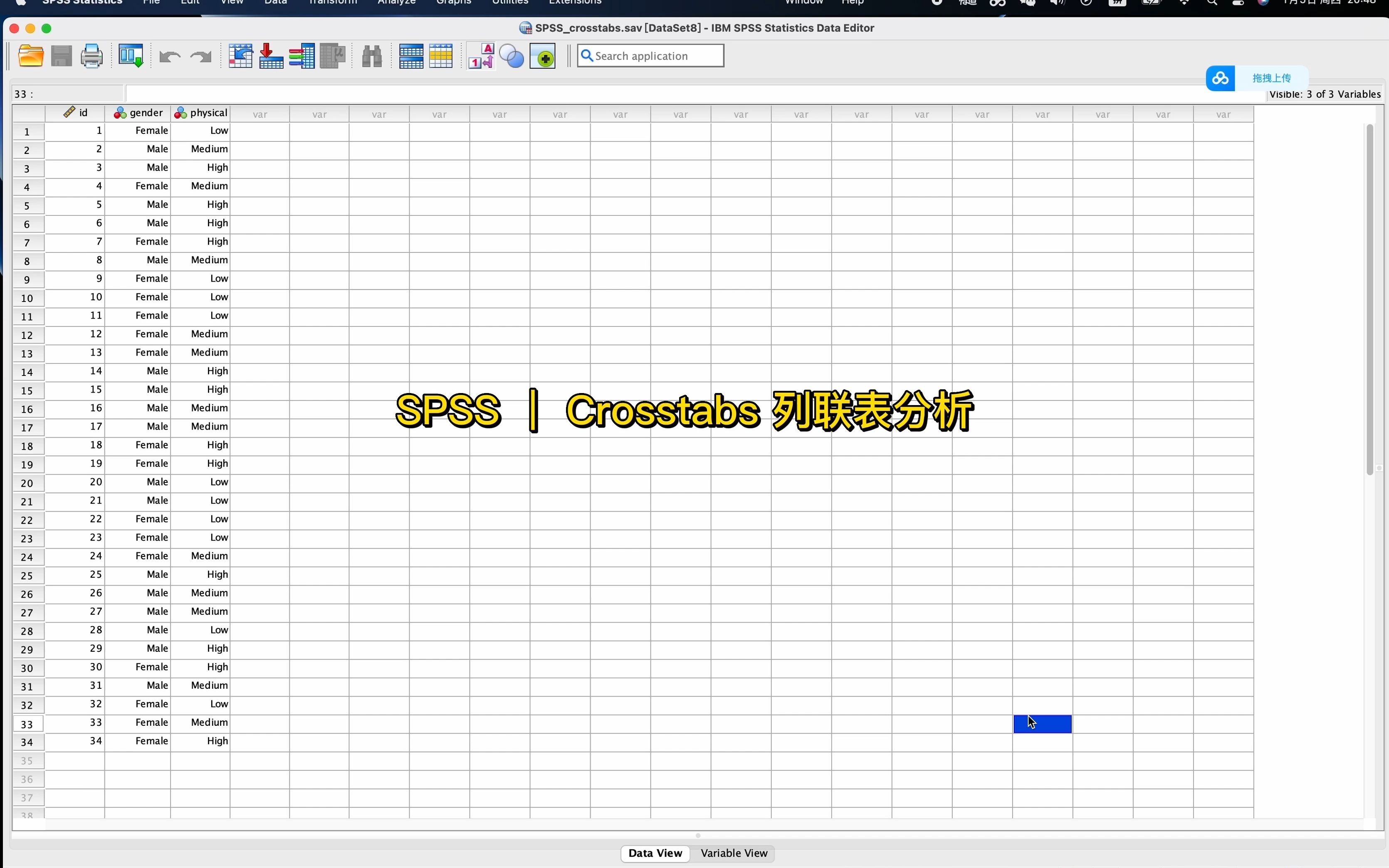The width and height of the screenshot is (1389, 868).
Task: Insert a new variable
Action: [x=441, y=56]
